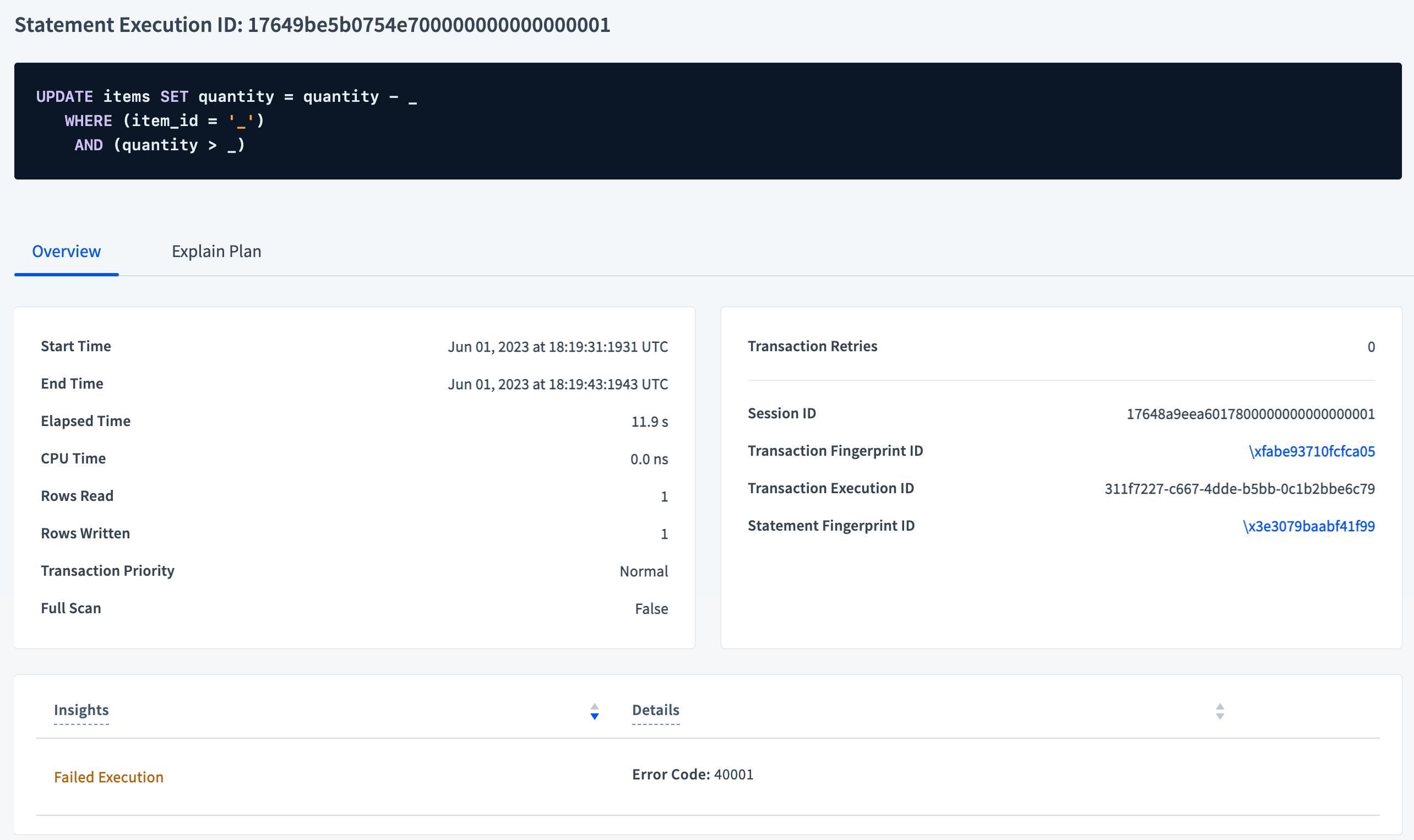Screen dimensions: 1414x840
Task: Select the blue underline under Overview tab
Action: pos(67,275)
